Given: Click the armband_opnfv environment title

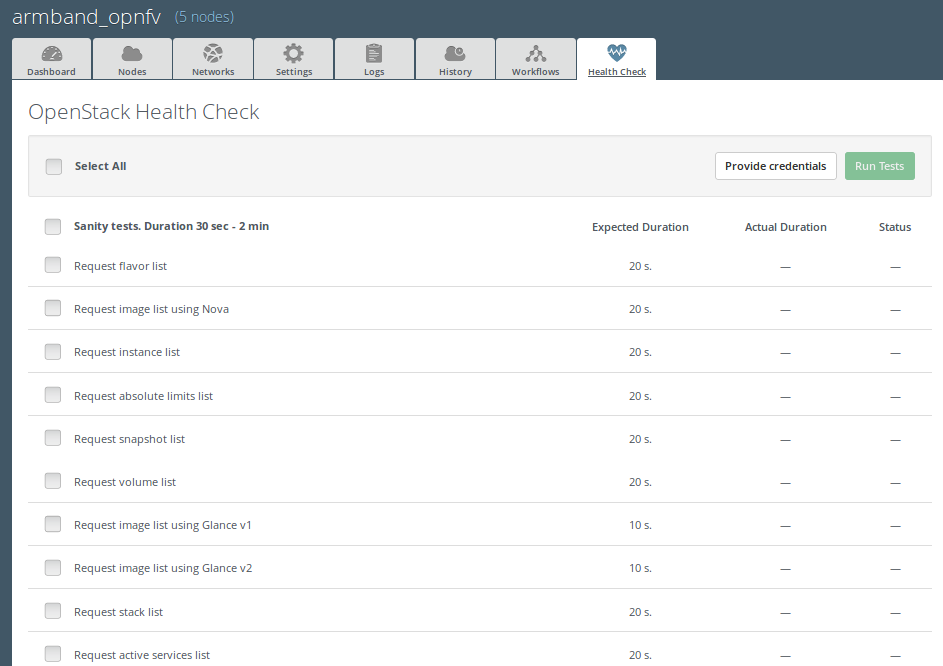Looking at the screenshot, I should pyautogui.click(x=87, y=17).
